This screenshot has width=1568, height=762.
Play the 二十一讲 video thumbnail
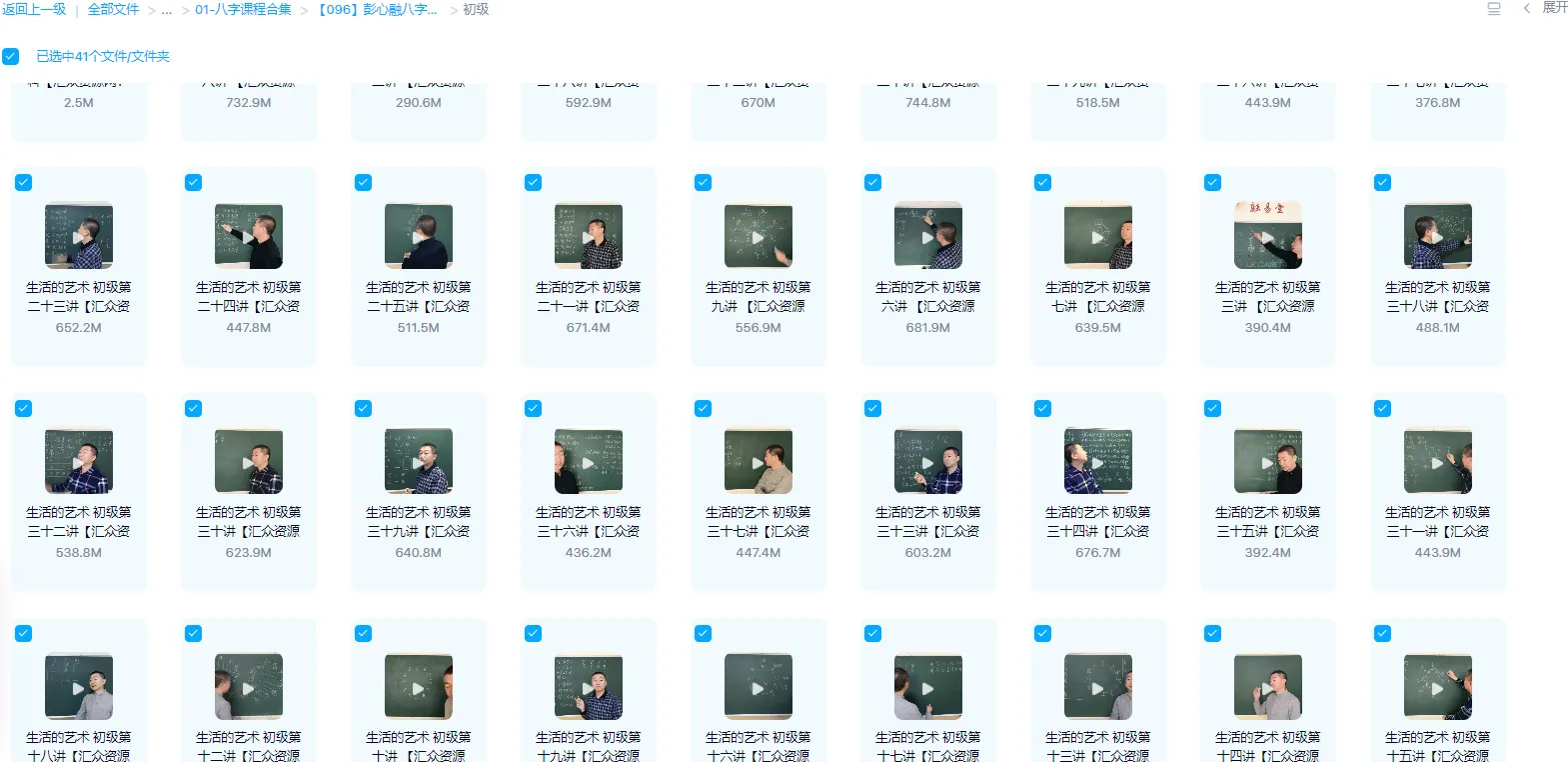point(589,236)
